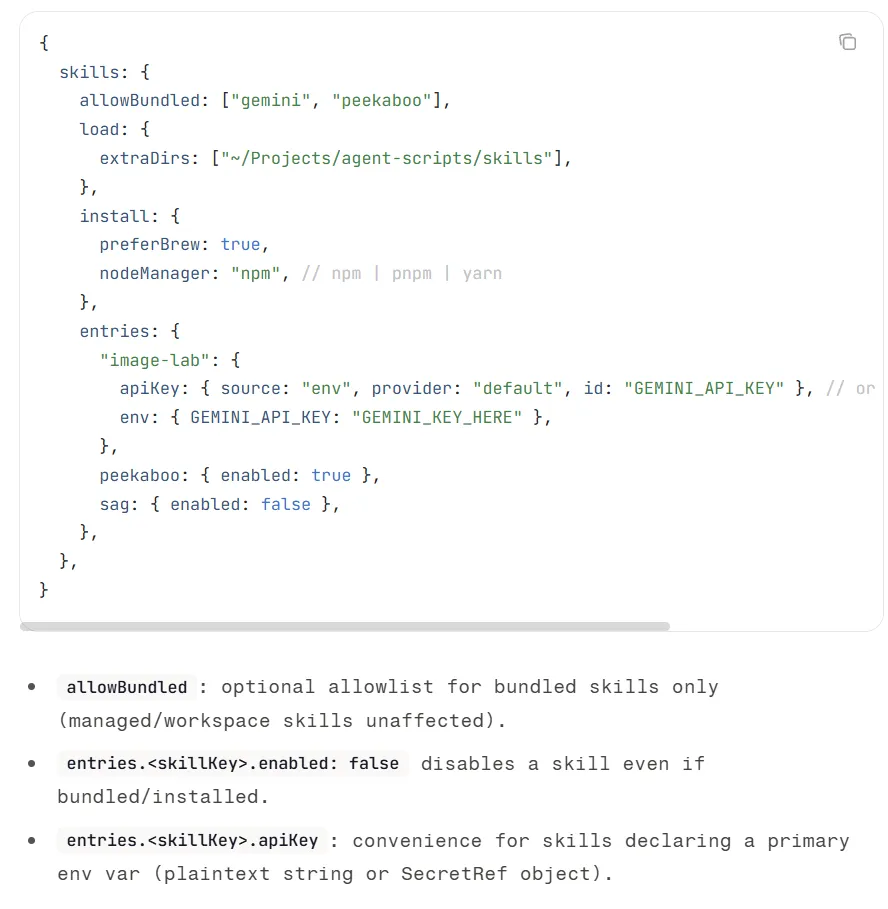Click the skills key at top of config
The image size is (888, 909).
click(89, 72)
